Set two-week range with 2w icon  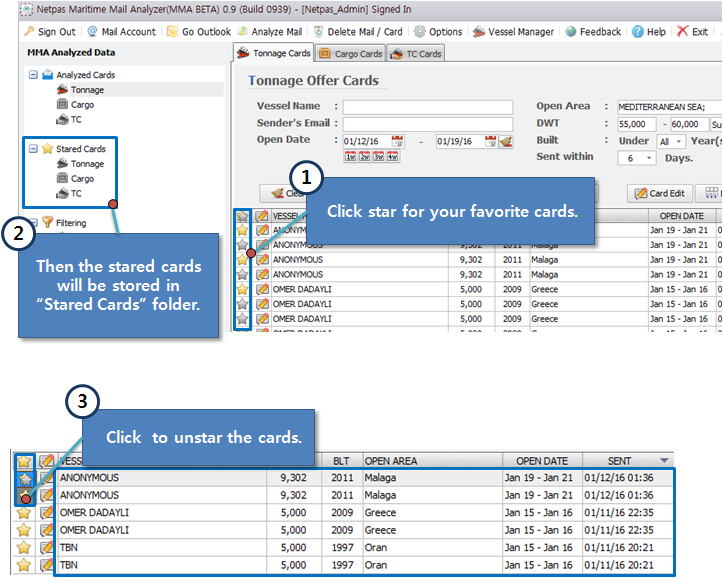point(365,157)
